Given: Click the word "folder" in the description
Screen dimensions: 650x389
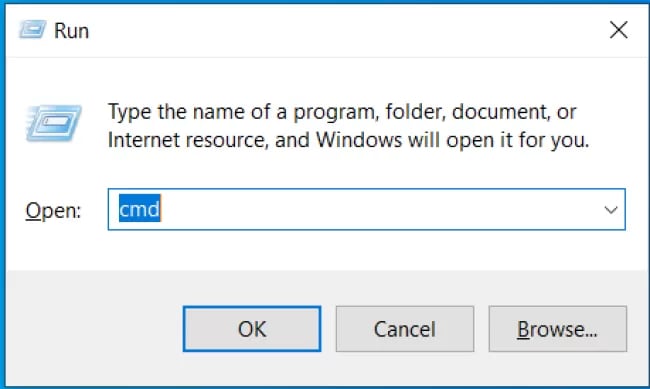Looking at the screenshot, I should (x=416, y=112).
